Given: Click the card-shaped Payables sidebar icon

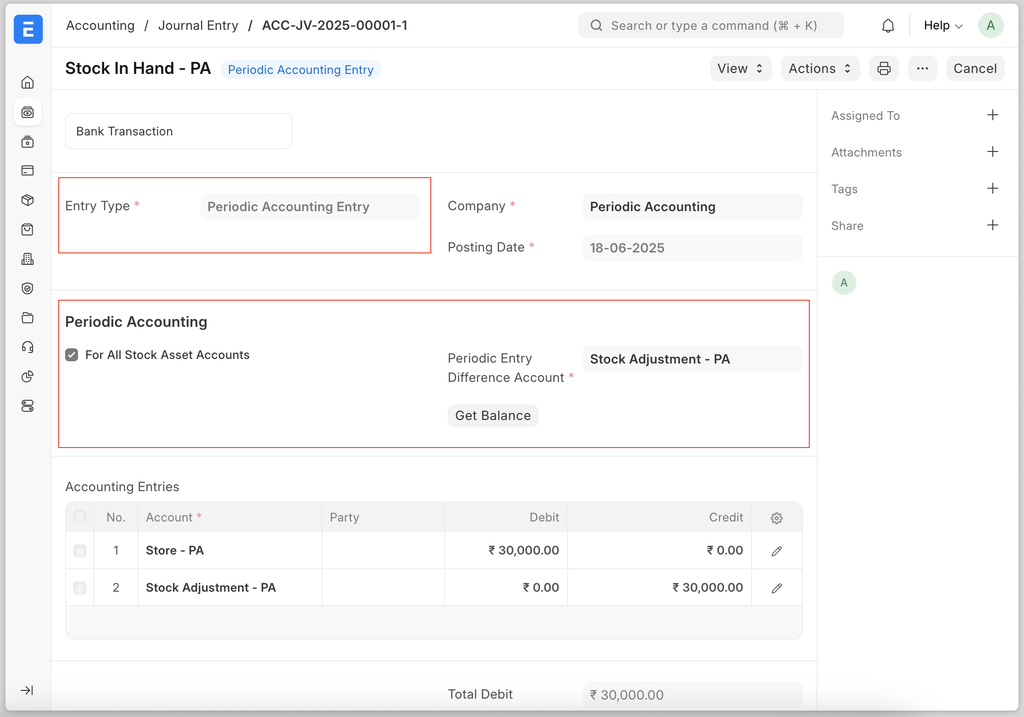Looking at the screenshot, I should click(27, 170).
